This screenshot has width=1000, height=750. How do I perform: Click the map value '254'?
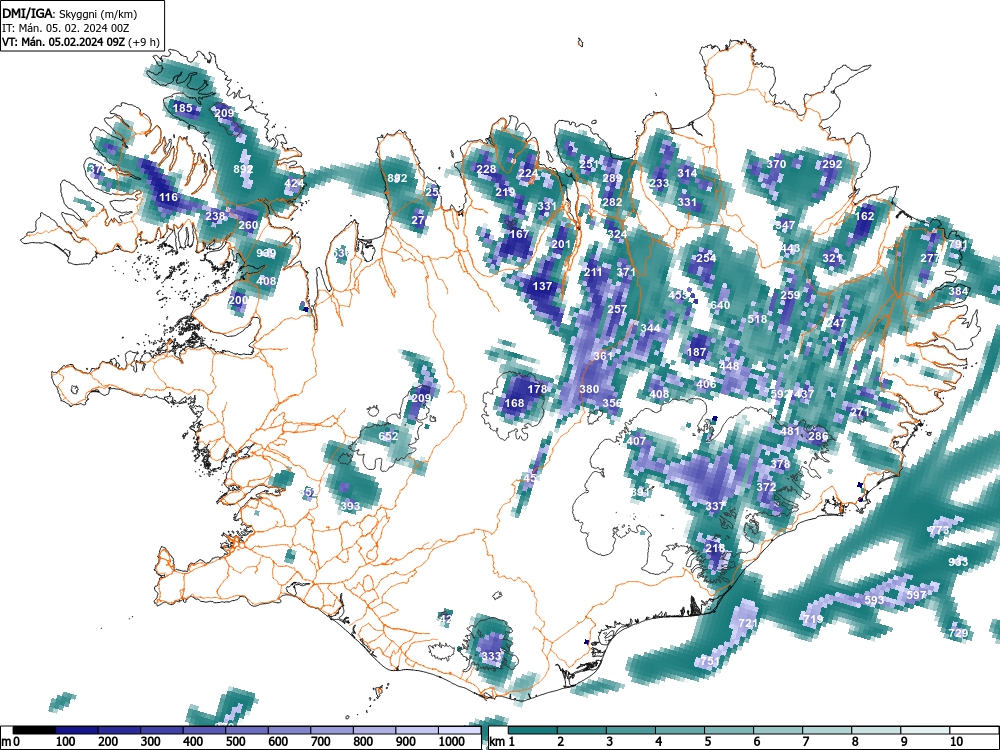pyautogui.click(x=706, y=258)
